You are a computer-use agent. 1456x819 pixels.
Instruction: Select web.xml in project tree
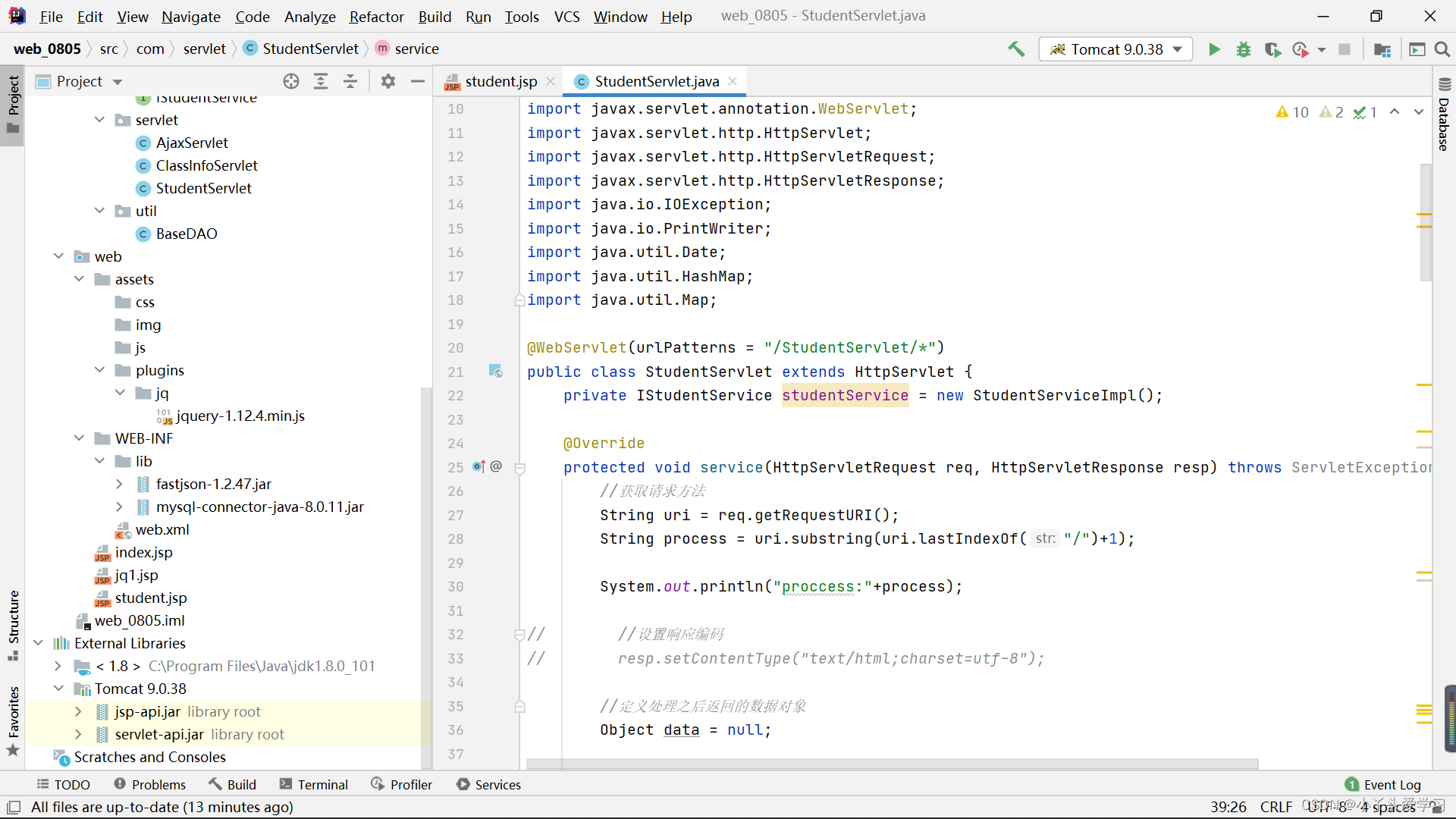click(x=162, y=529)
